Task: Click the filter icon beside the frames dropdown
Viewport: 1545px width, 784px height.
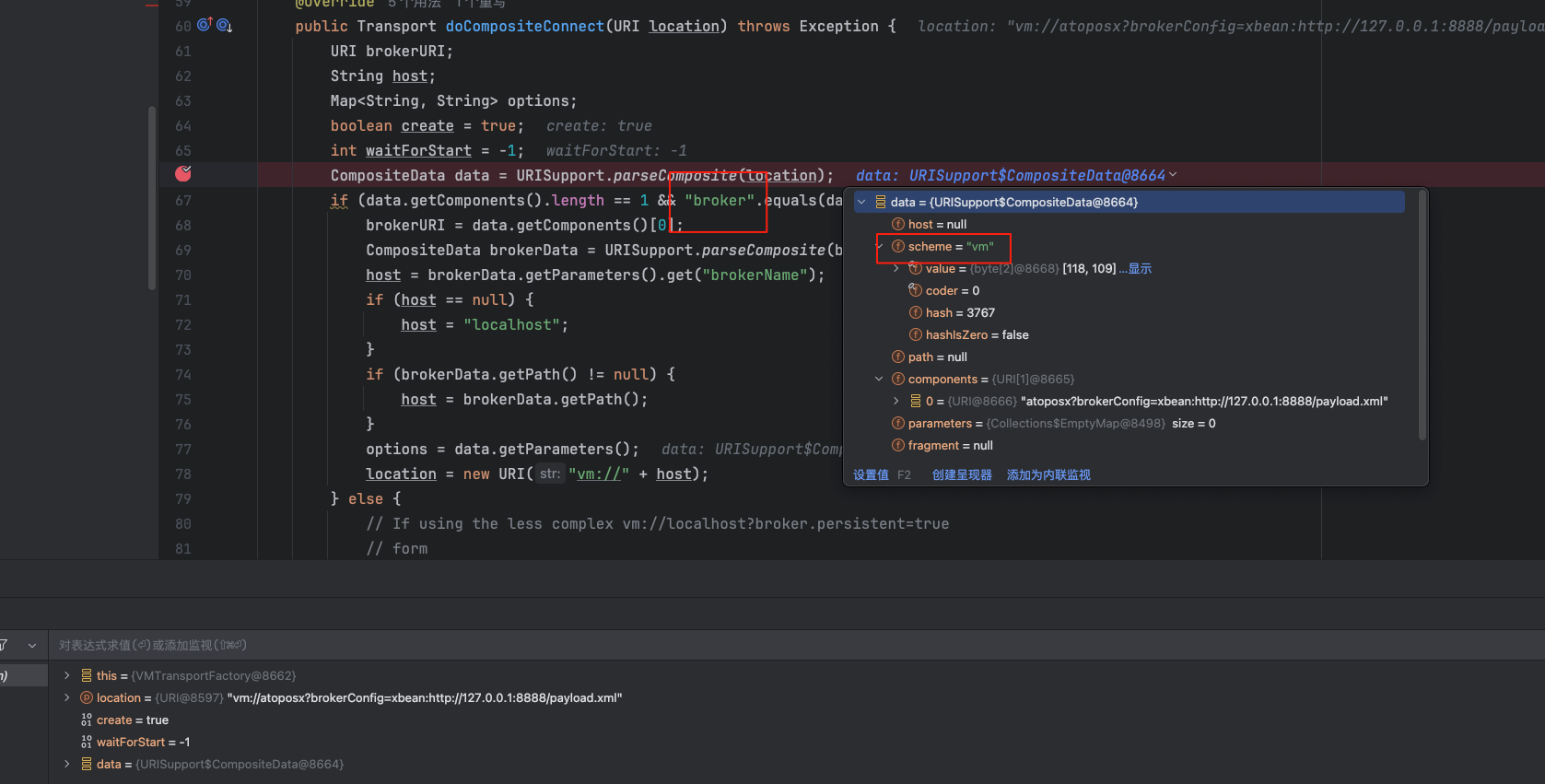Action: coord(3,645)
